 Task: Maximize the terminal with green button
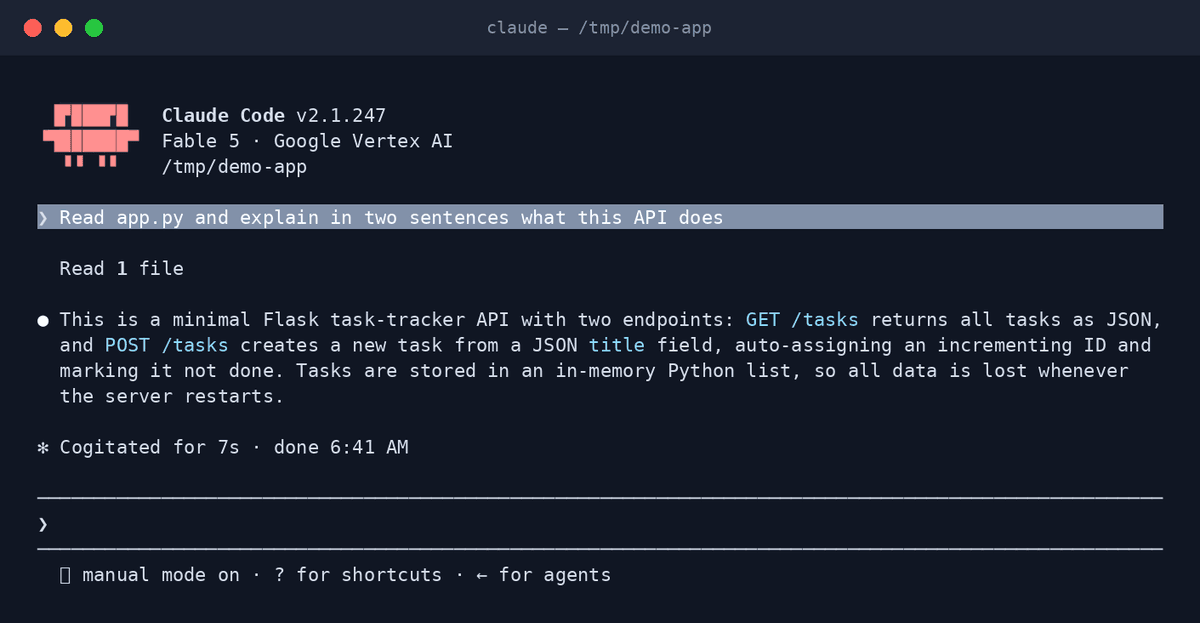pos(94,28)
